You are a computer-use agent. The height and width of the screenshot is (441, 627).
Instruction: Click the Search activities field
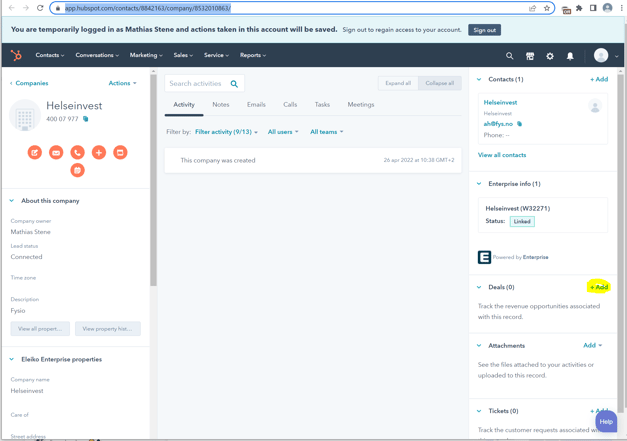click(x=197, y=84)
